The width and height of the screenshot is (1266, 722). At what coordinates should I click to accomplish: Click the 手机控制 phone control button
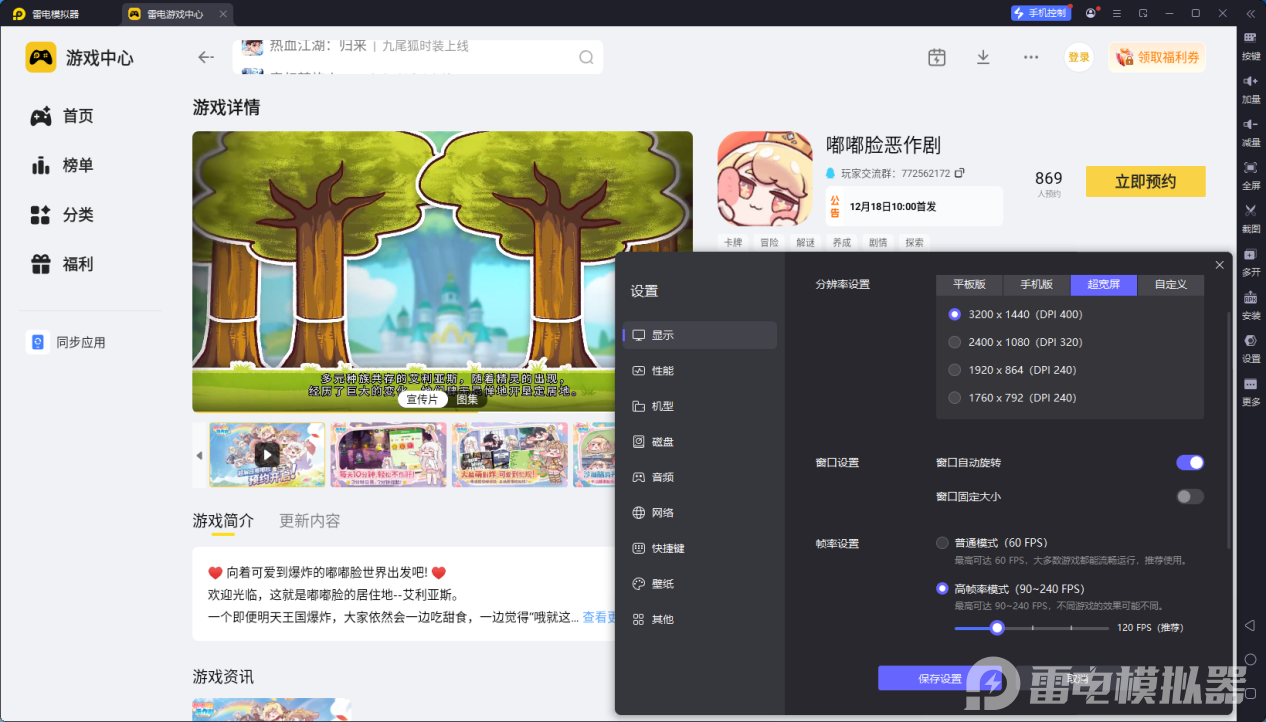point(1041,13)
